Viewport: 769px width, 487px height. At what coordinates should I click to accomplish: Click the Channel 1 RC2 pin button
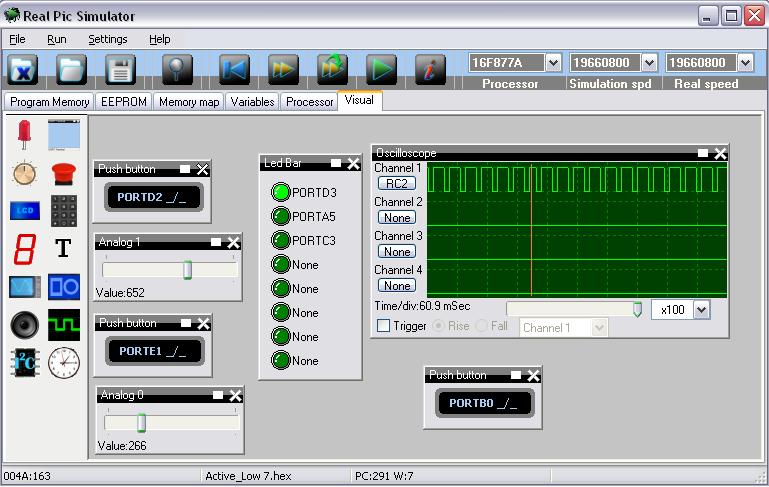397,183
